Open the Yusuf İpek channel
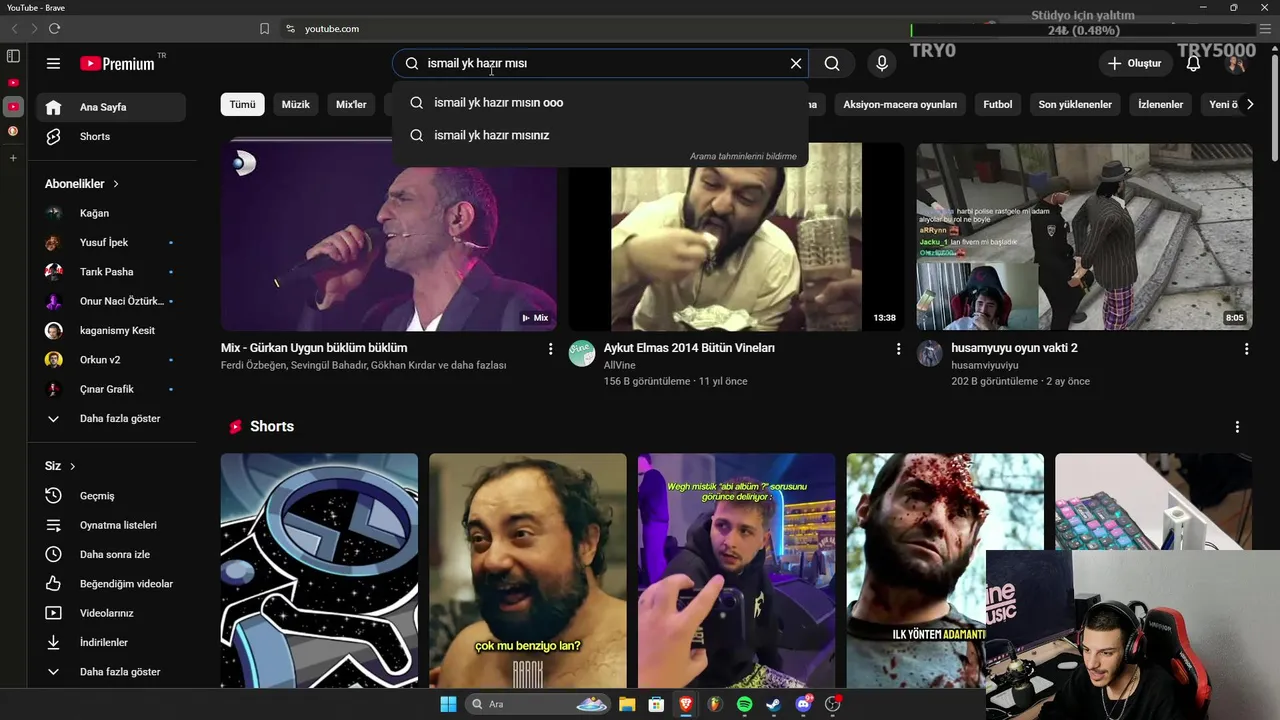Image resolution: width=1280 pixels, height=720 pixels. (111, 242)
